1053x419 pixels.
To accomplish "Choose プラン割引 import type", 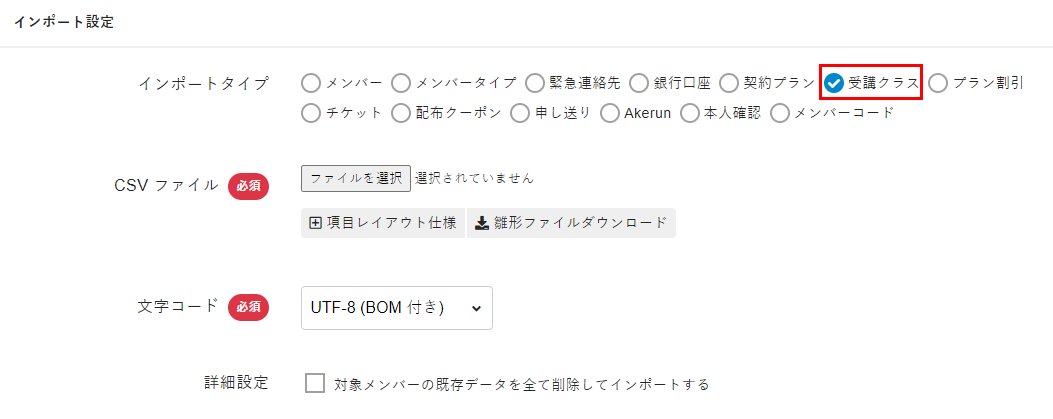I will 938,83.
